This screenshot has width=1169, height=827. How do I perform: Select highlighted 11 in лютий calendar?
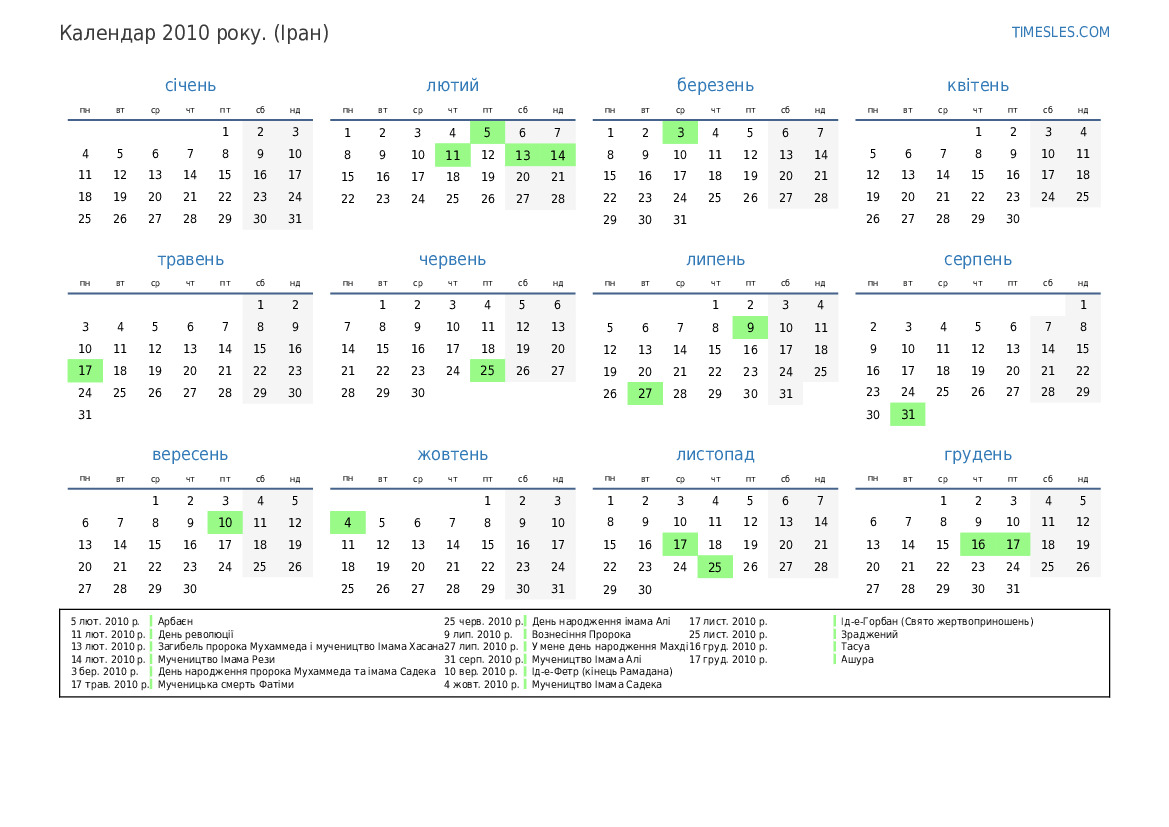pos(452,154)
